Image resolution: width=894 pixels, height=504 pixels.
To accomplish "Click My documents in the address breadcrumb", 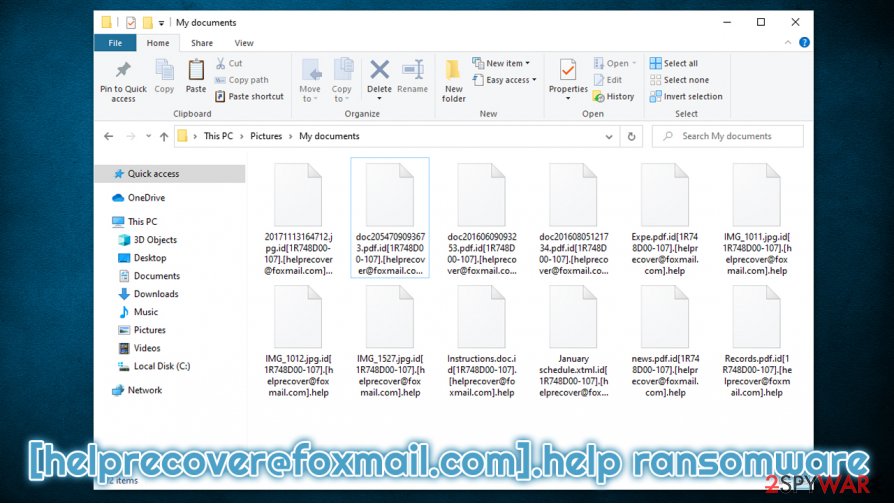I will (330, 136).
